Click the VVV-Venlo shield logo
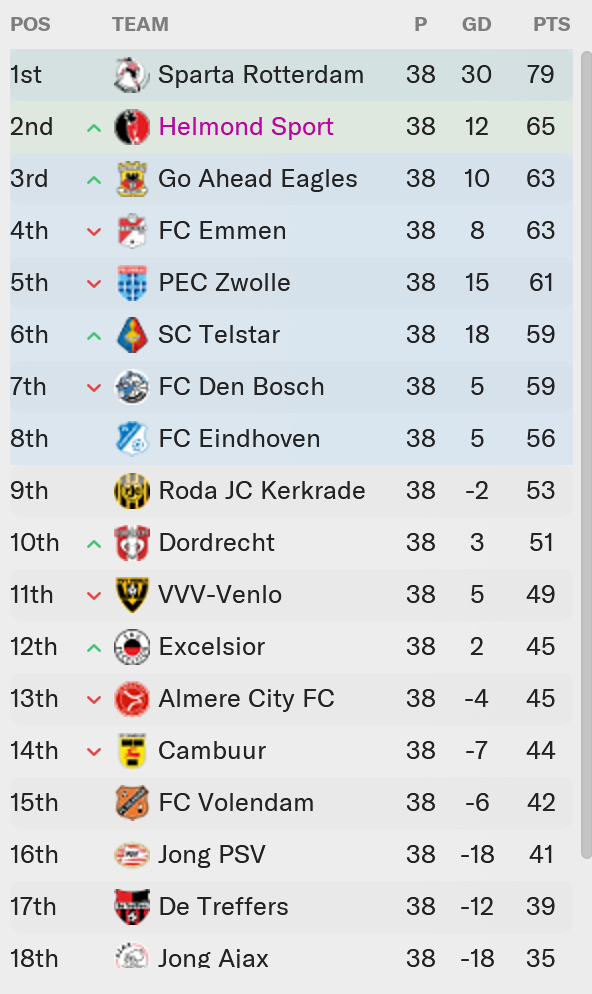This screenshot has width=592, height=994. [x=132, y=595]
